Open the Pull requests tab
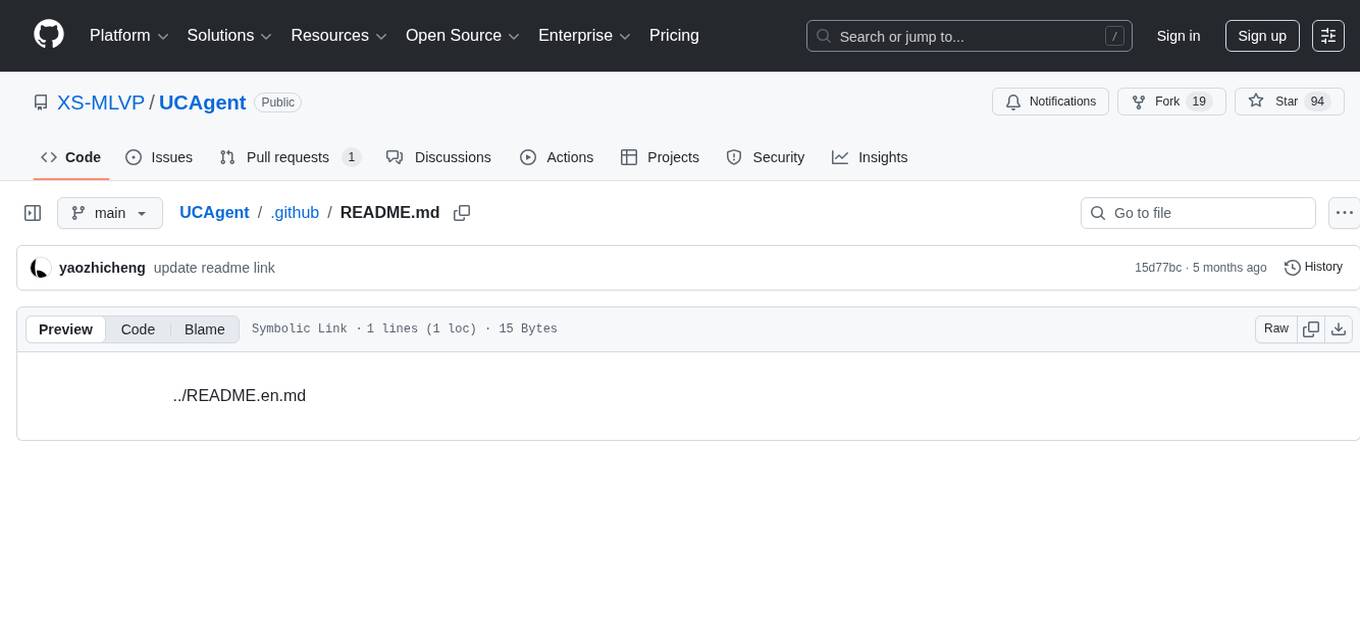 (x=288, y=157)
